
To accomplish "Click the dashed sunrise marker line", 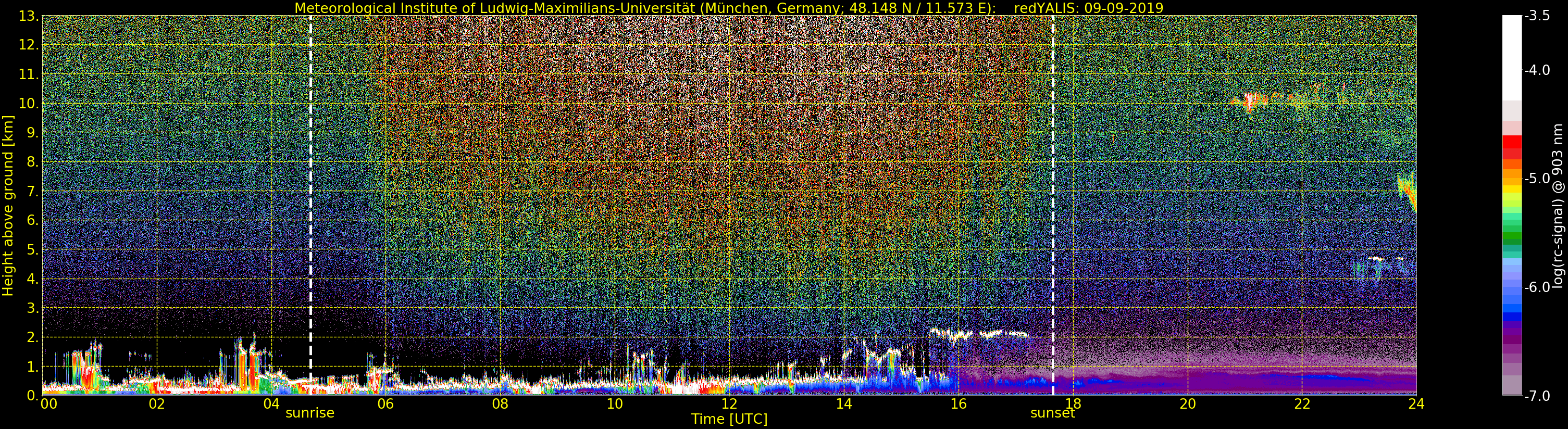I will pyautogui.click(x=310, y=205).
